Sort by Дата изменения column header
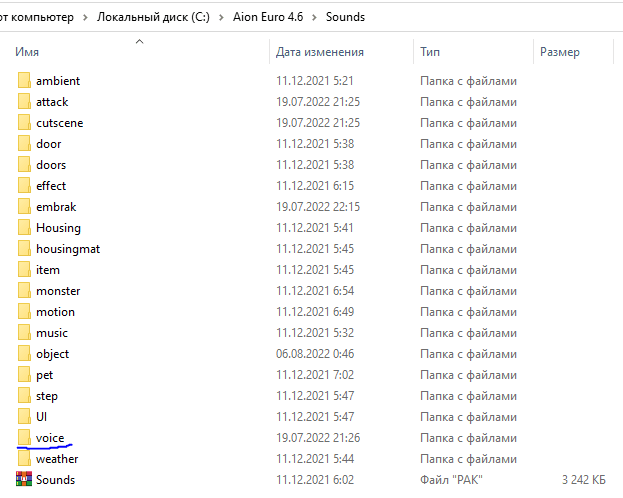The width and height of the screenshot is (623, 498). (320, 52)
